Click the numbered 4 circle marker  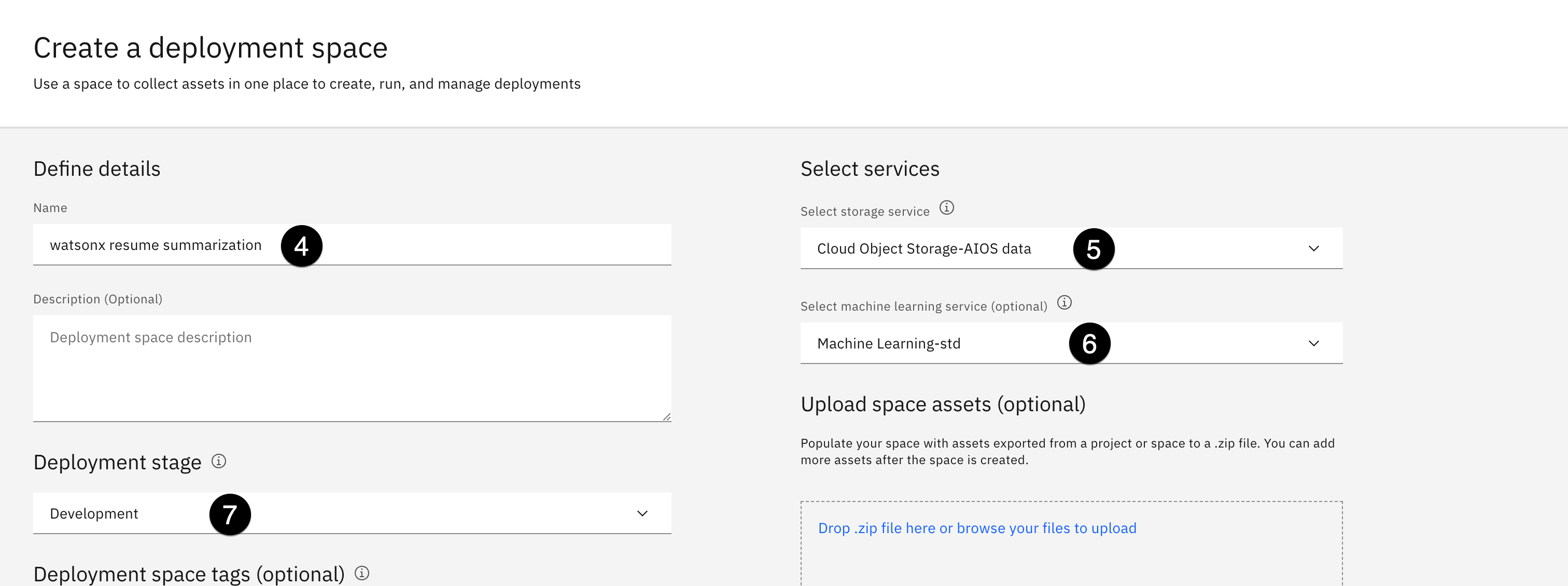(x=301, y=246)
